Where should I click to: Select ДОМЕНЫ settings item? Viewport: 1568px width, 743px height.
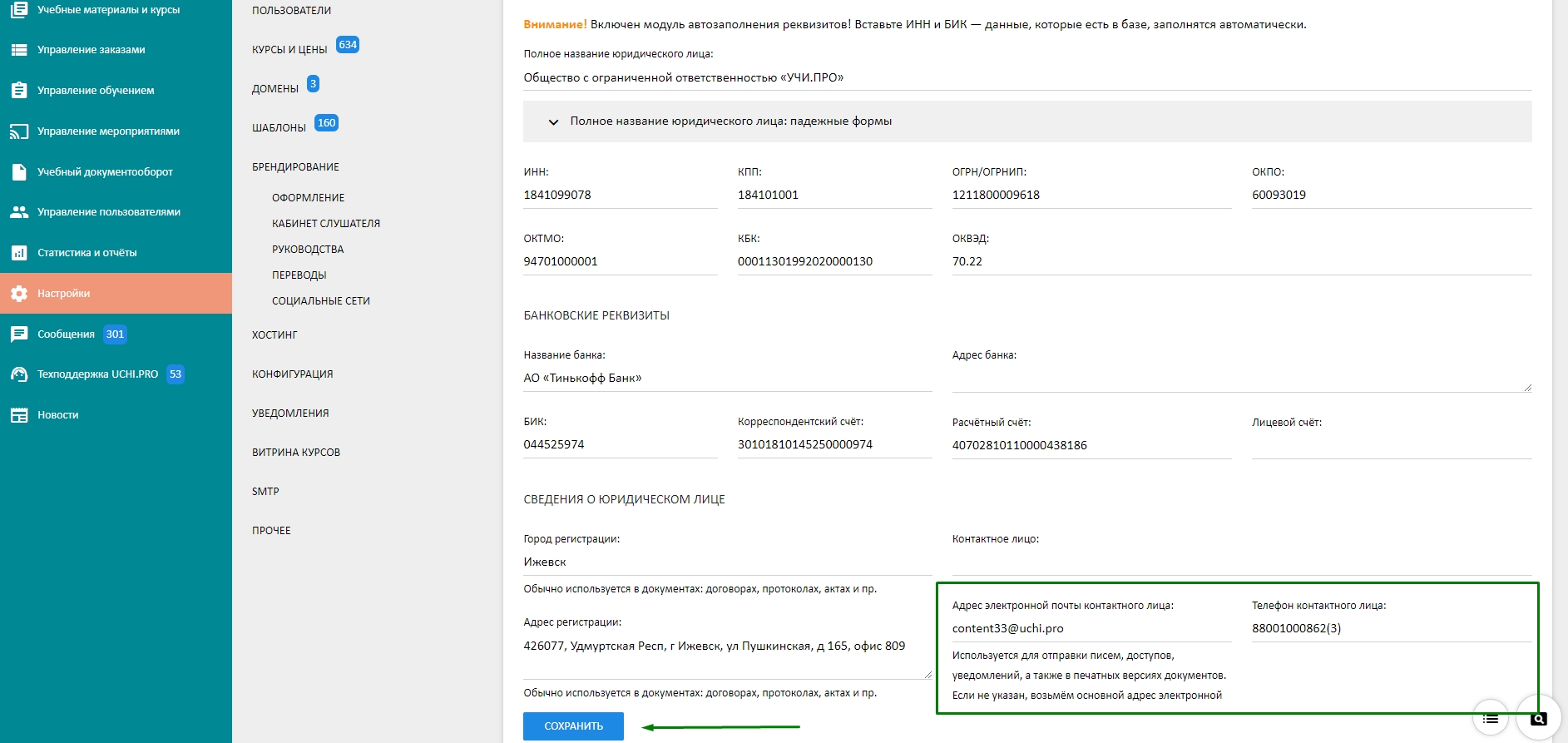point(275,89)
